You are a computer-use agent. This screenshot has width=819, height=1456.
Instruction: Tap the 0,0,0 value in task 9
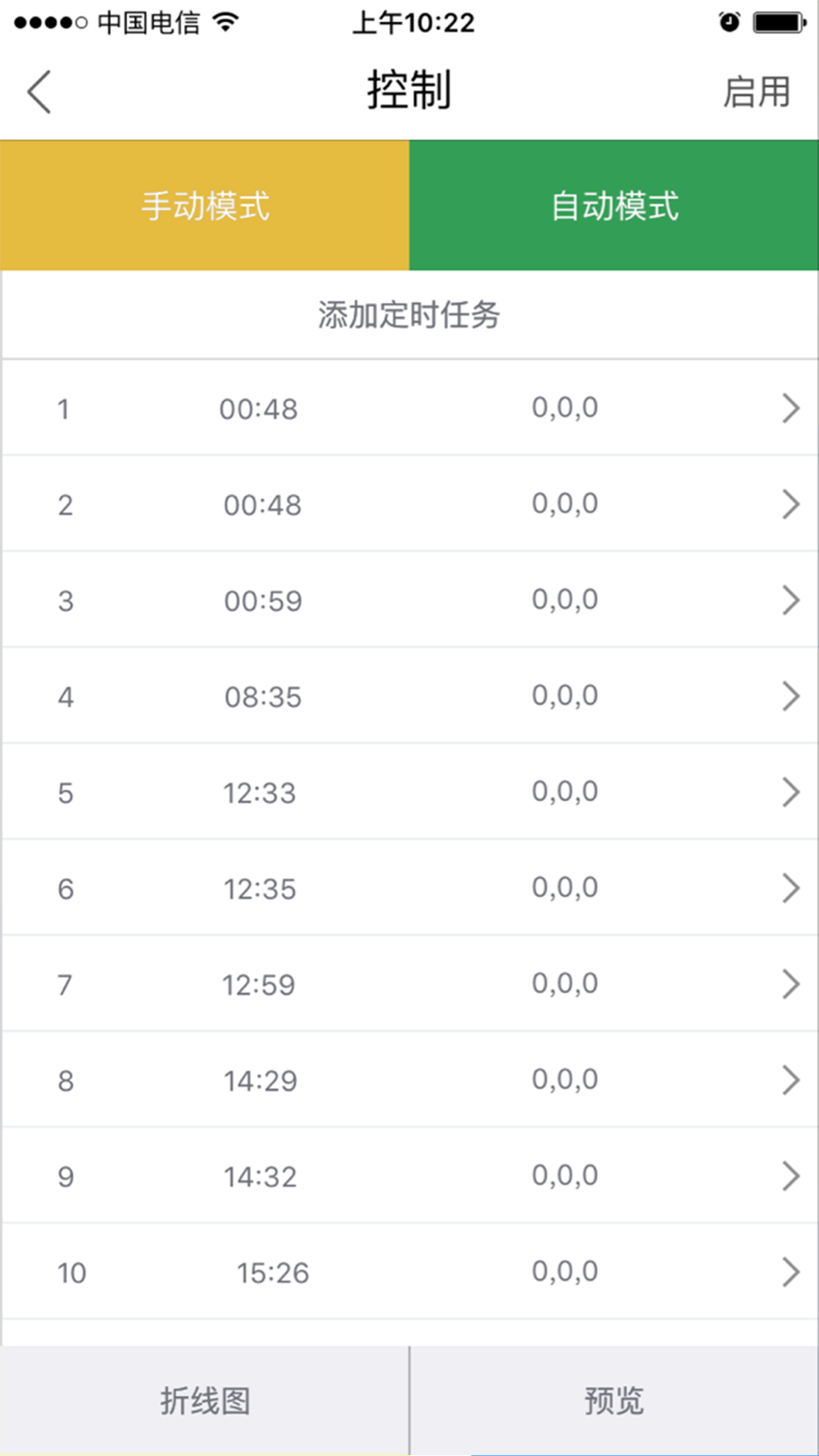(565, 1176)
